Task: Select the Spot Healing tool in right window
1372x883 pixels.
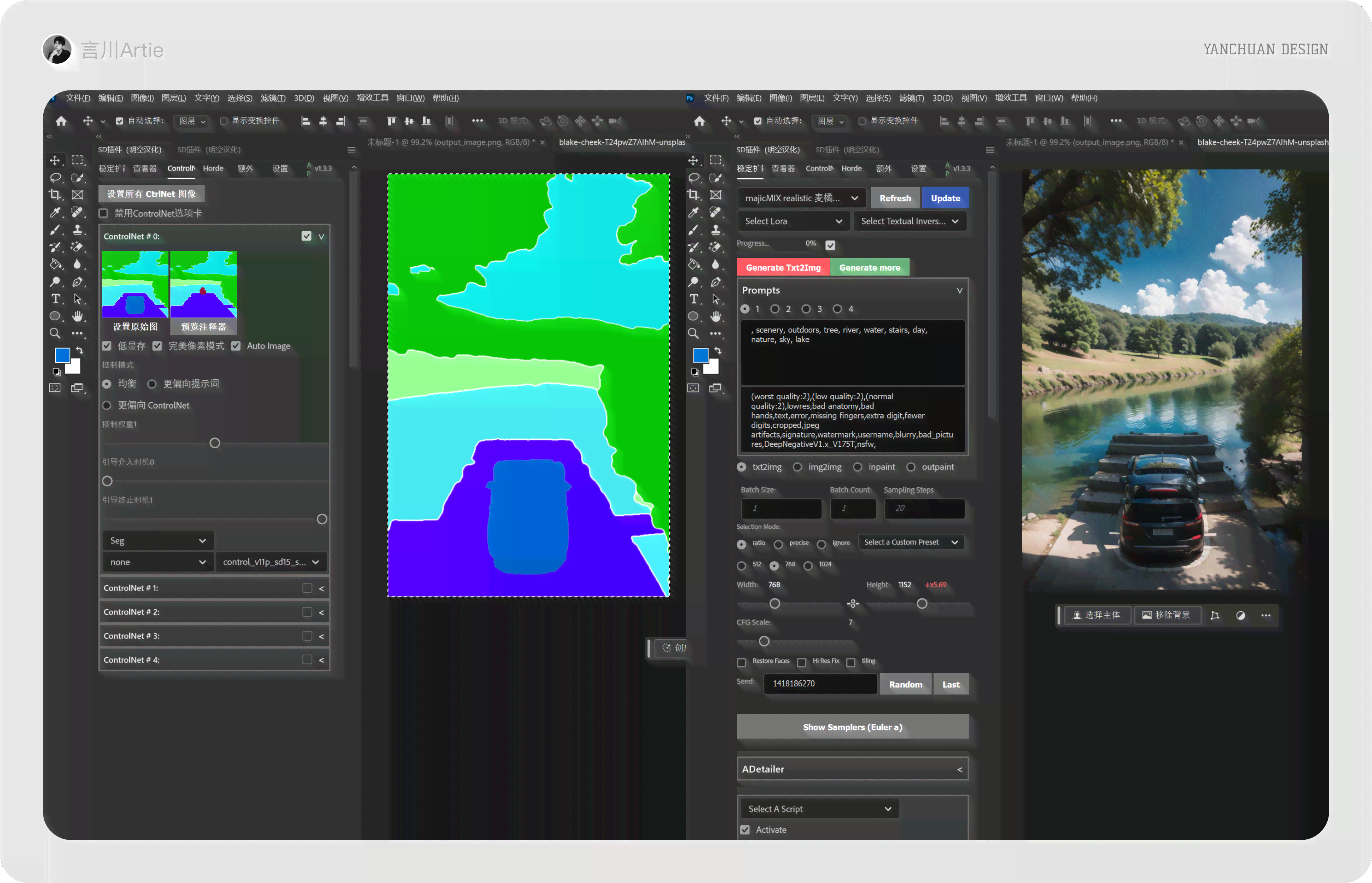Action: point(716,212)
